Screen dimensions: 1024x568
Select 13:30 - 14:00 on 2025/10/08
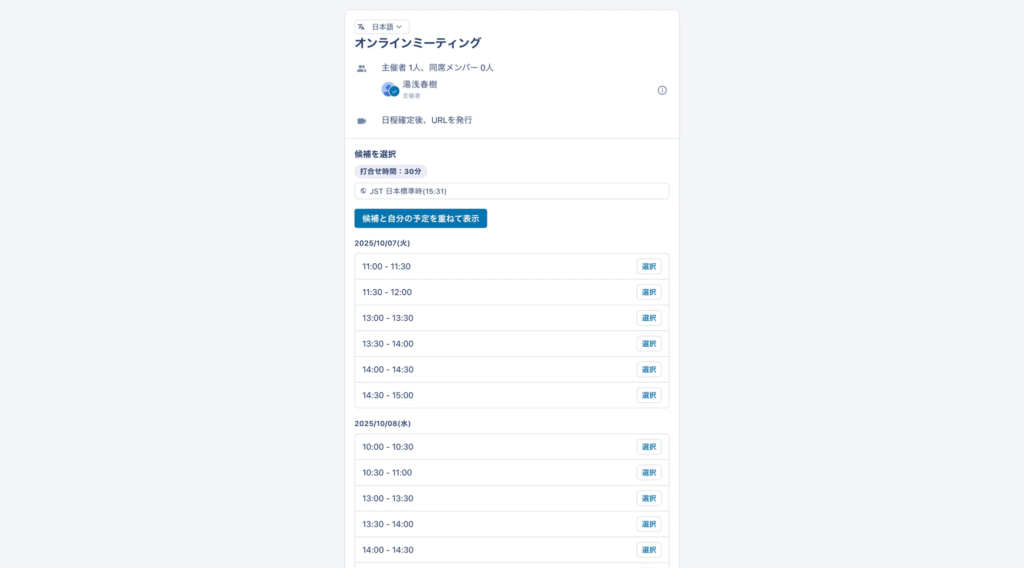pos(648,524)
